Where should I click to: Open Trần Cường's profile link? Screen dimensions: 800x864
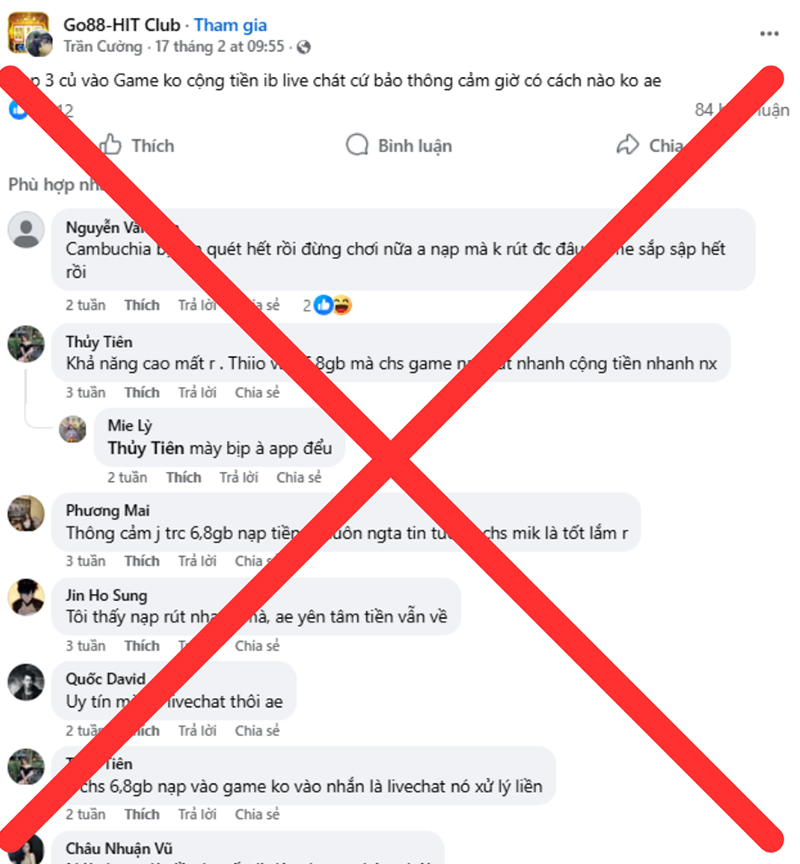click(x=102, y=47)
